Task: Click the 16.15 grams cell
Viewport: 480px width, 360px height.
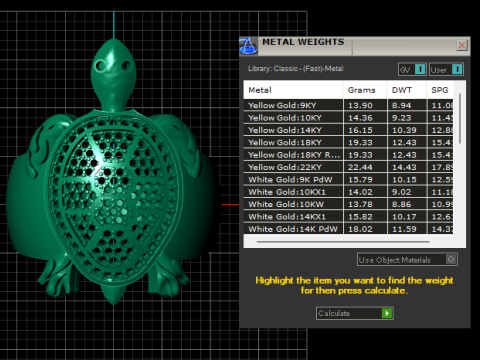Action: [365, 130]
